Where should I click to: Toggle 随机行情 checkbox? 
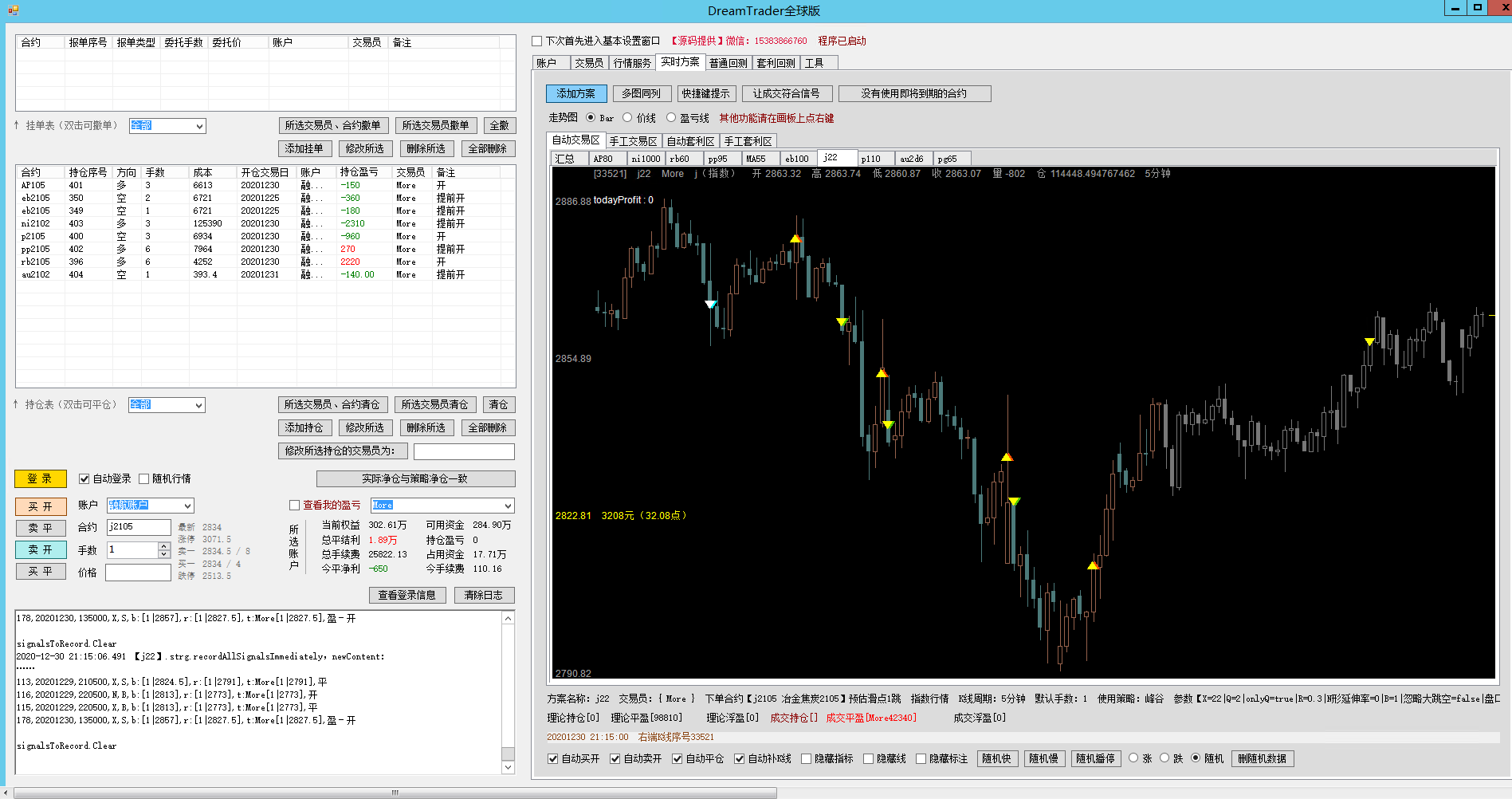144,478
